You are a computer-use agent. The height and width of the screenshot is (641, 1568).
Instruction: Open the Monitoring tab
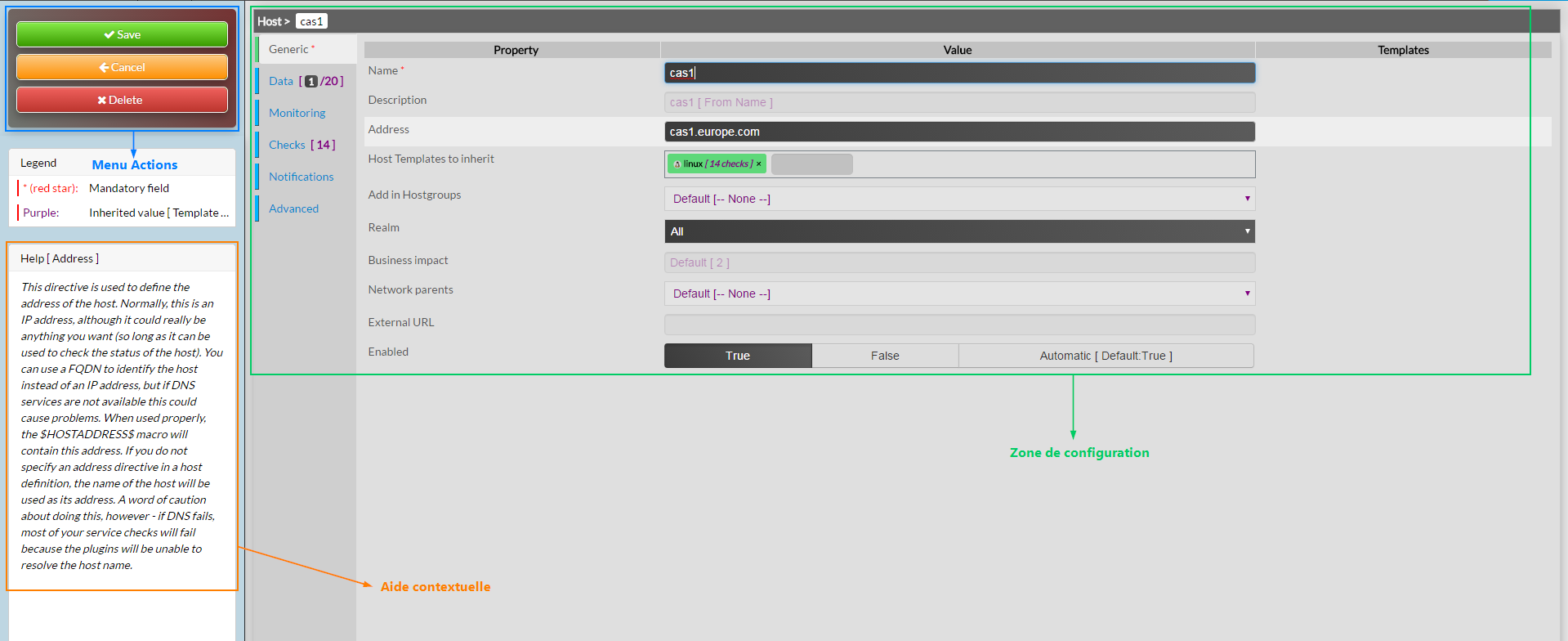click(x=297, y=113)
